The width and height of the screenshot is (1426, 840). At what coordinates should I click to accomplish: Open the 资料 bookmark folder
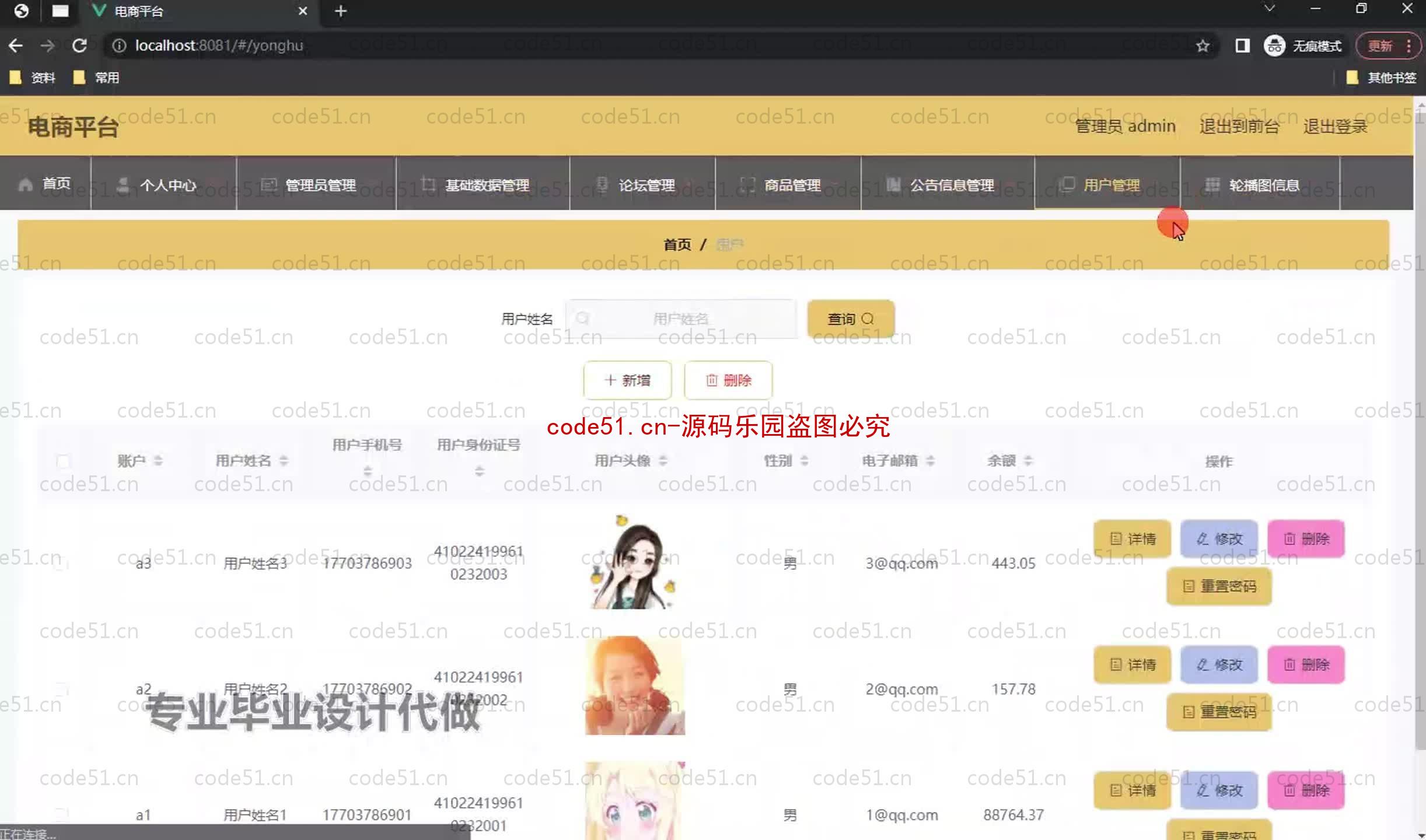tap(33, 78)
